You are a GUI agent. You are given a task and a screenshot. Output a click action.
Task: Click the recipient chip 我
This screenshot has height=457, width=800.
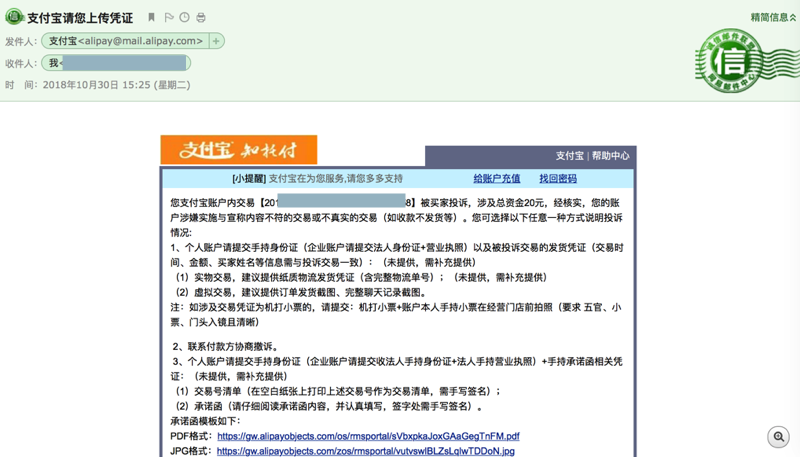pos(116,63)
